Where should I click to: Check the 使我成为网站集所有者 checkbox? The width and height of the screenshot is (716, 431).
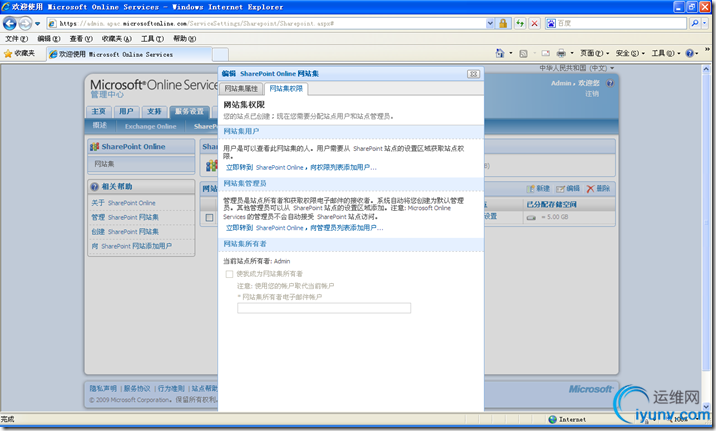coord(229,274)
